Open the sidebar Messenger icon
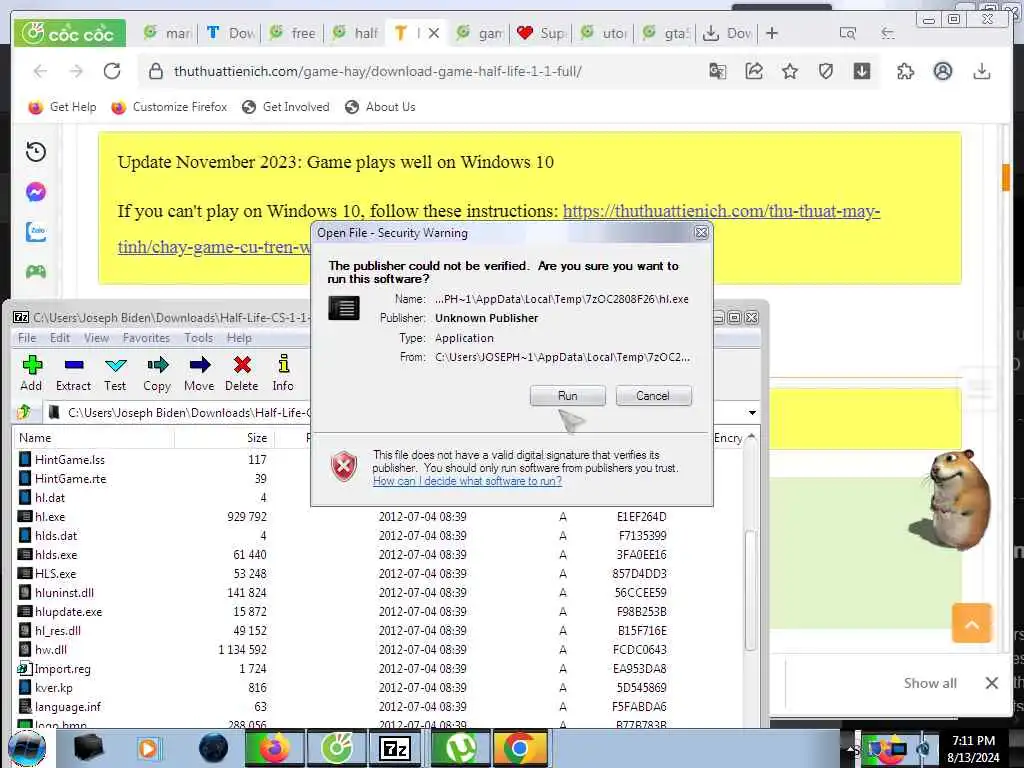 point(36,192)
